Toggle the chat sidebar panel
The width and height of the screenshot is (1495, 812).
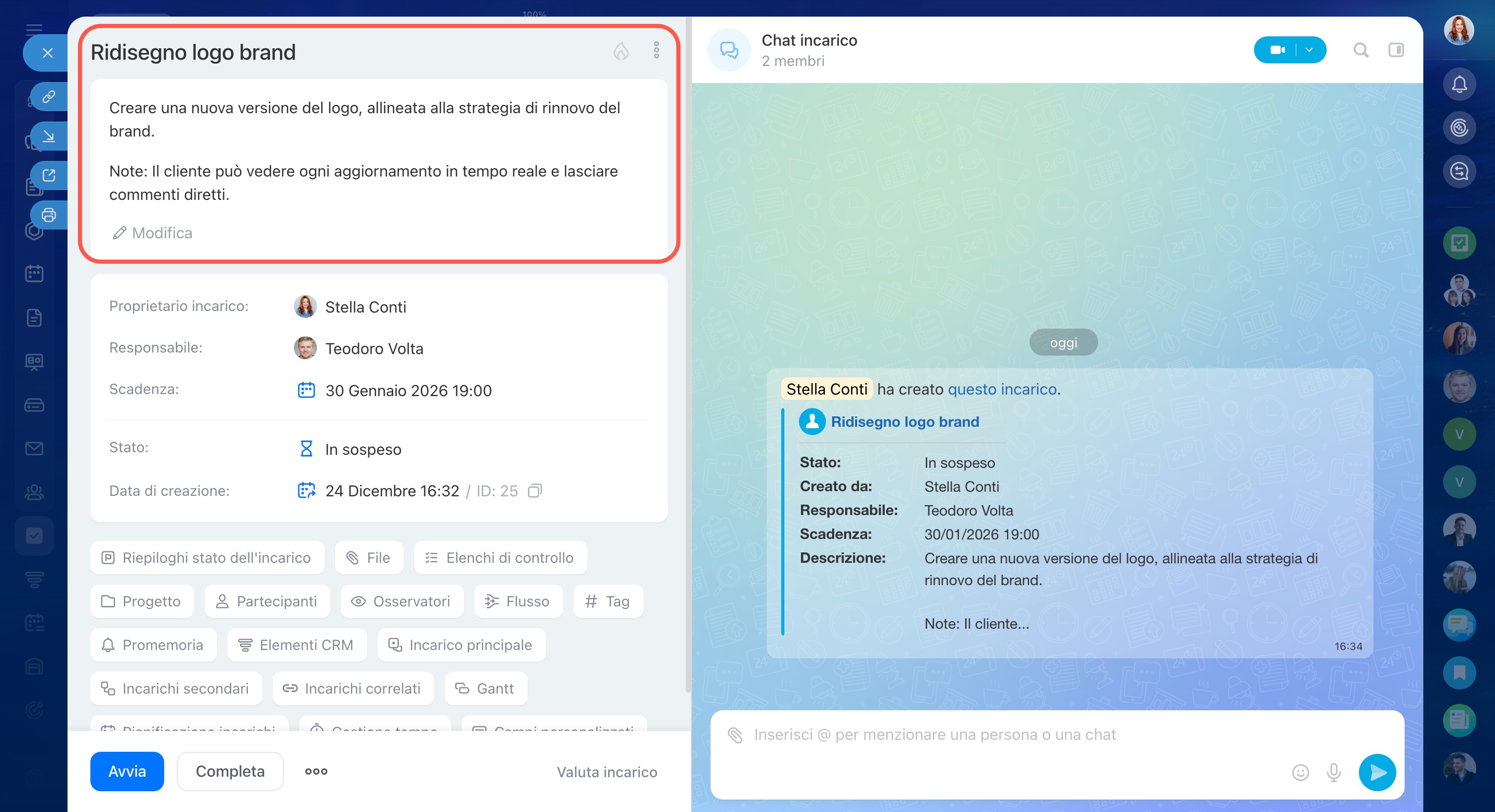click(1396, 50)
